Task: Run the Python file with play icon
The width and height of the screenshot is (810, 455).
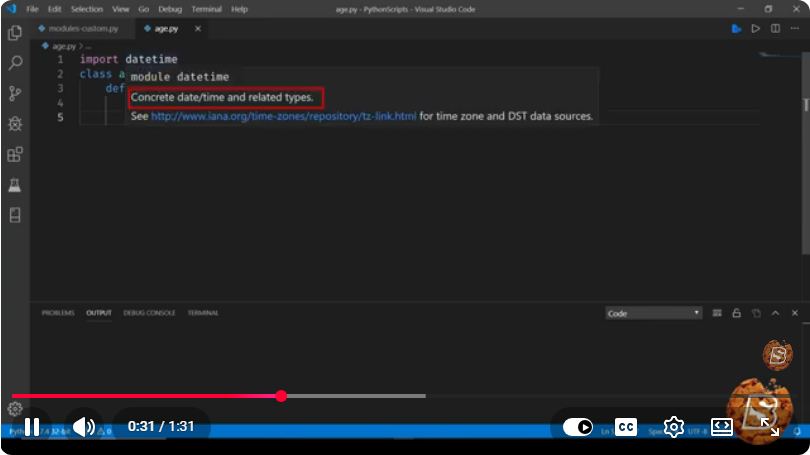Action: [x=756, y=28]
